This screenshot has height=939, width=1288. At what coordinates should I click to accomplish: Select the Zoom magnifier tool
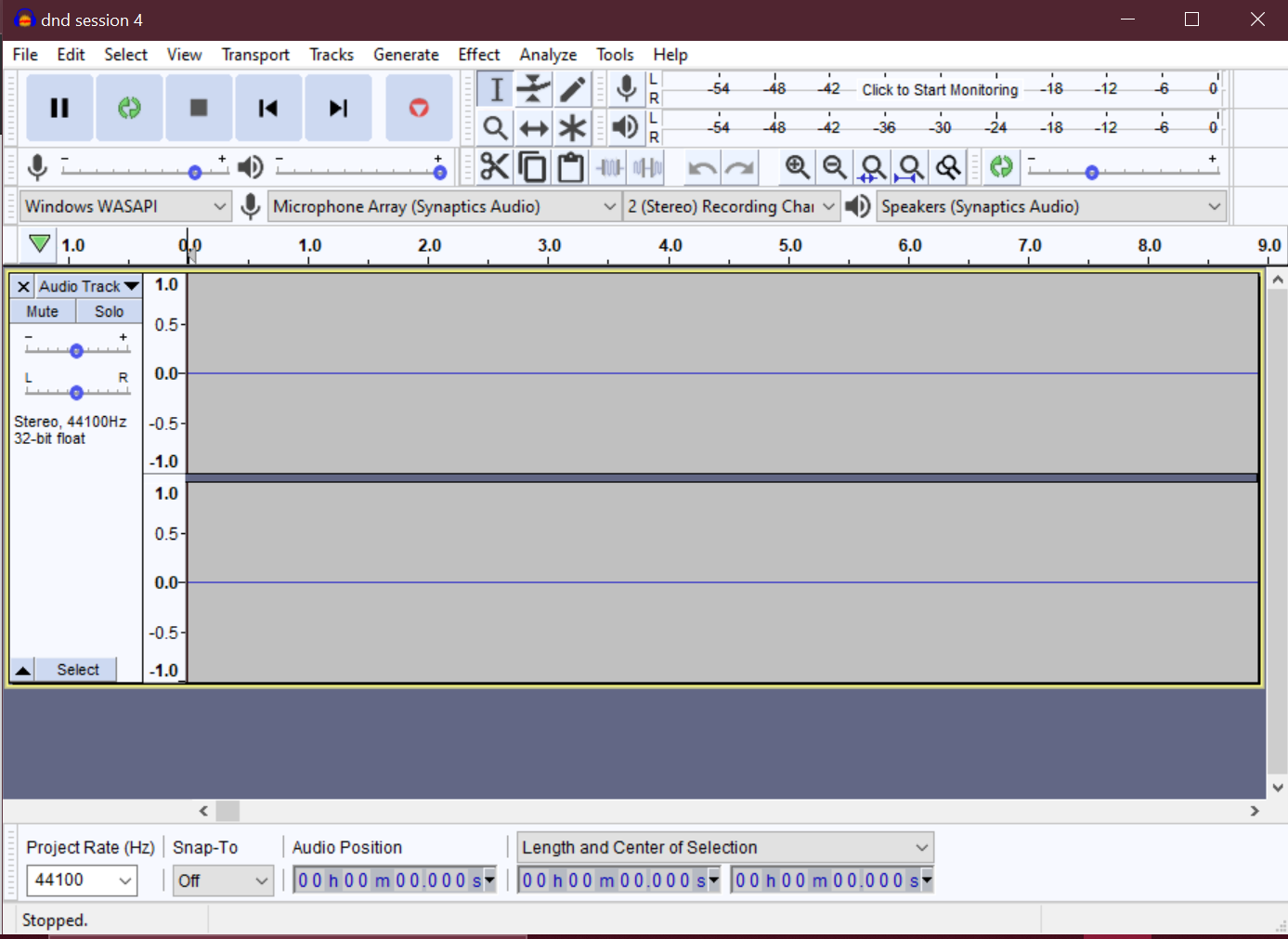coord(496,127)
